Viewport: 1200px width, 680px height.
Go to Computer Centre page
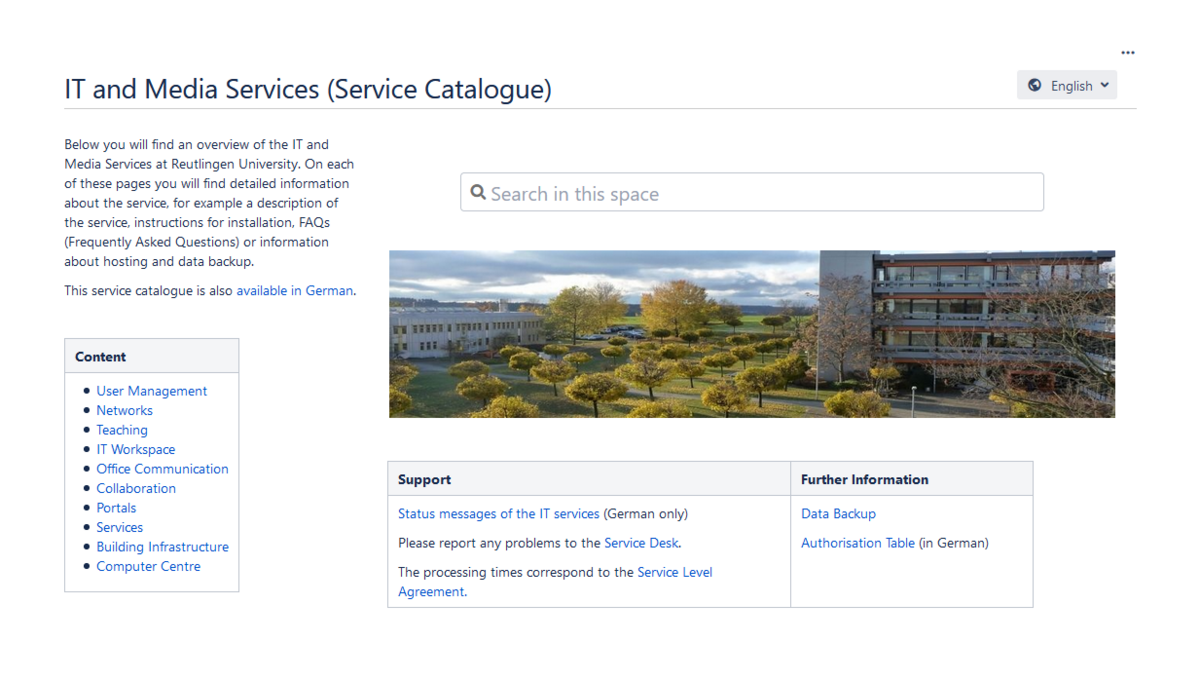(148, 566)
